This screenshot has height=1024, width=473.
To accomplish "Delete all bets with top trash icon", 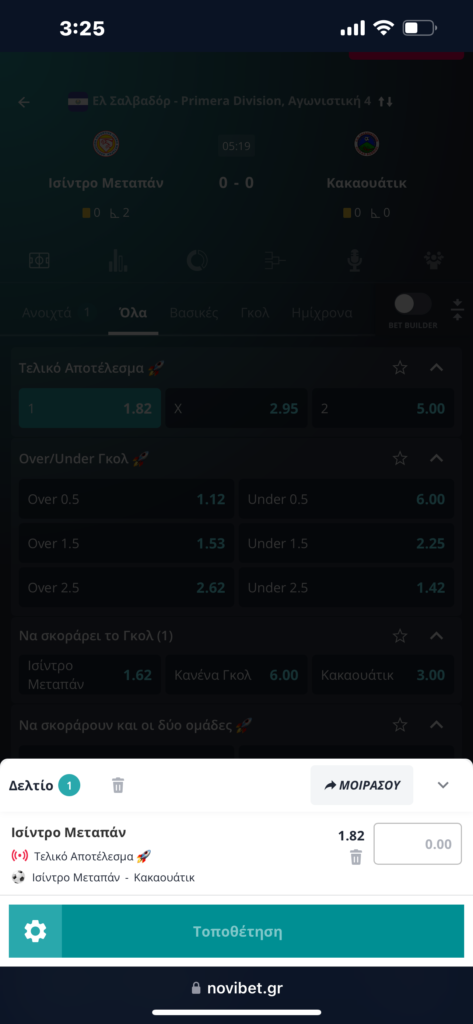I will (x=118, y=785).
